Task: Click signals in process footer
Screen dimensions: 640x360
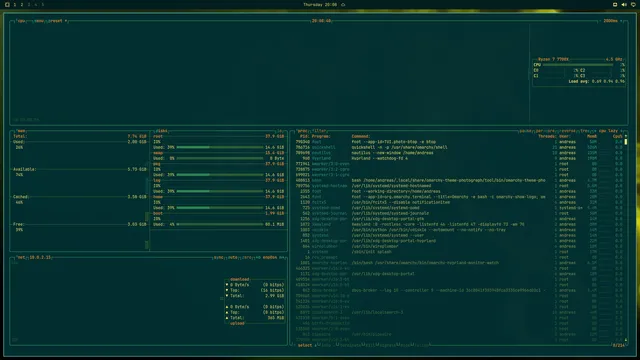Action: (x=387, y=345)
